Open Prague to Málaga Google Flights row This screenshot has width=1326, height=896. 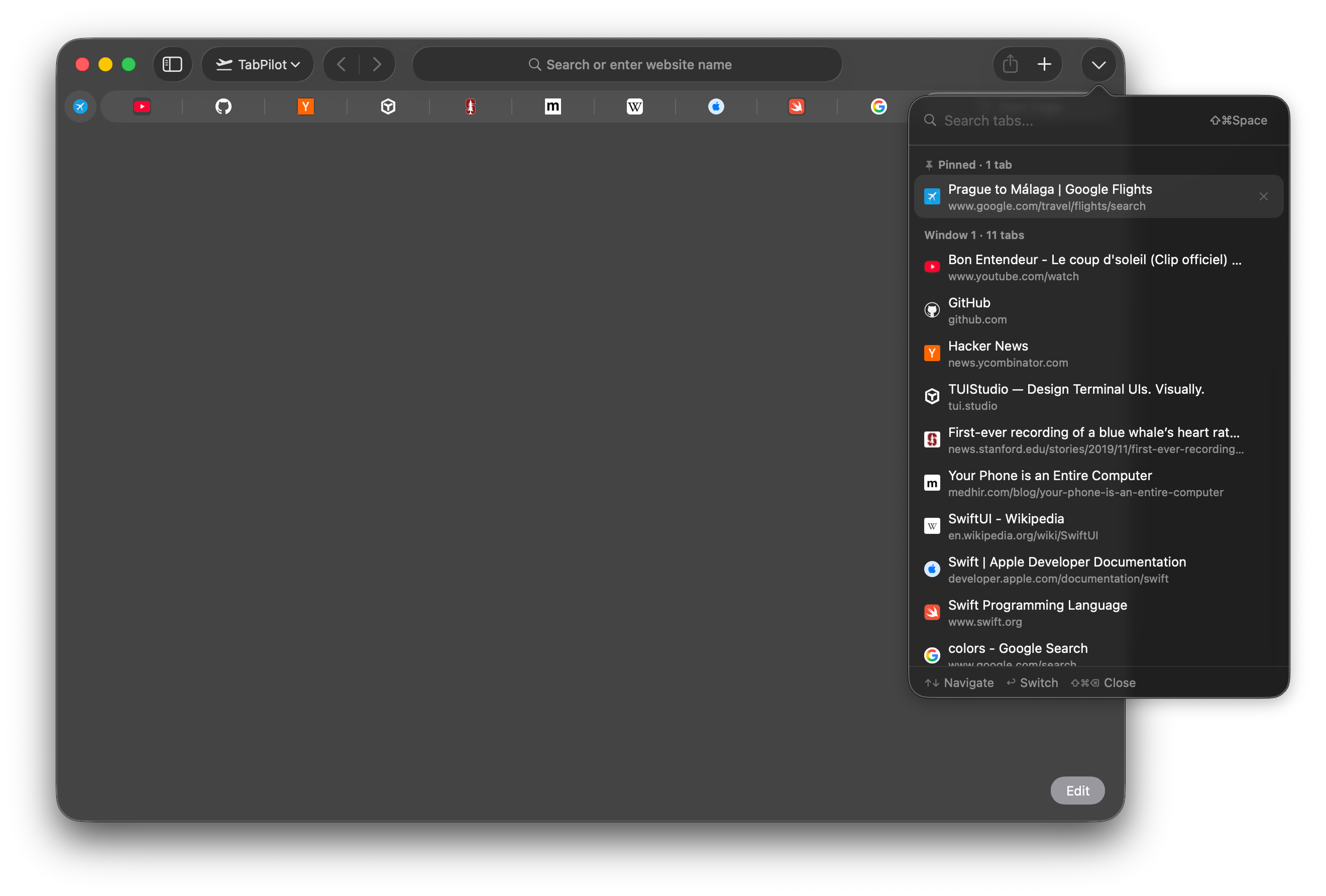tap(1098, 196)
